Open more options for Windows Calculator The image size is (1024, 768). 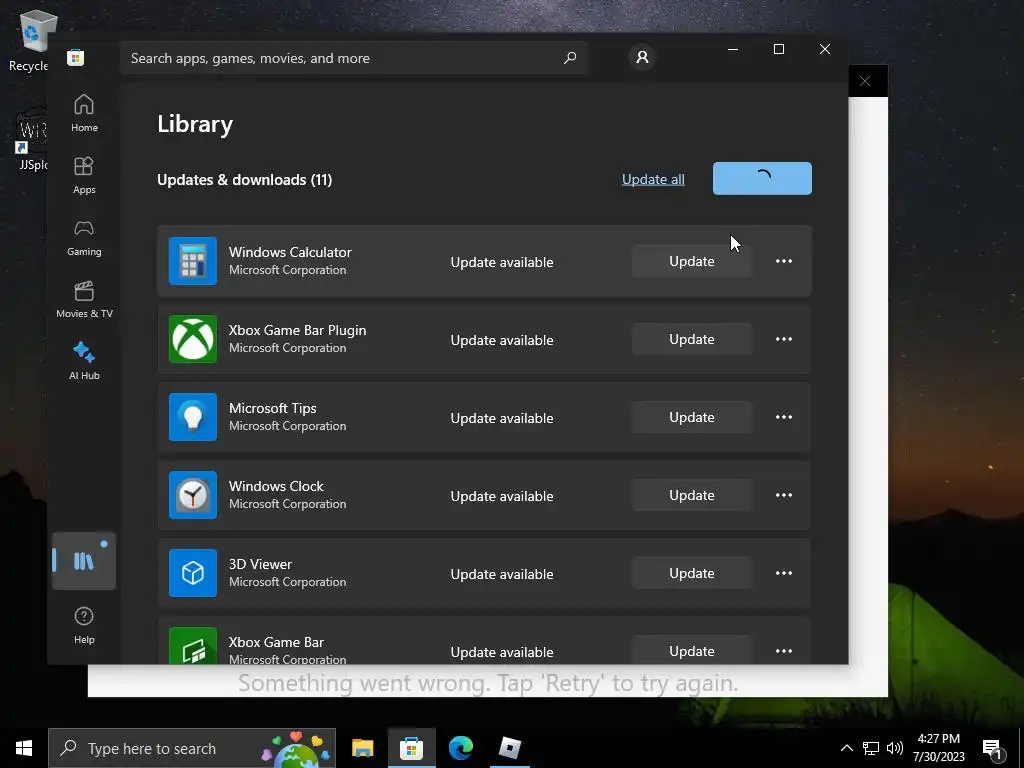[784, 261]
